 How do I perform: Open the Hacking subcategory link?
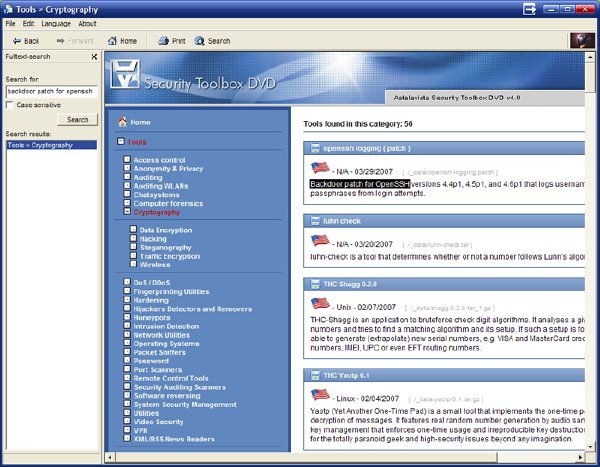pyautogui.click(x=153, y=239)
